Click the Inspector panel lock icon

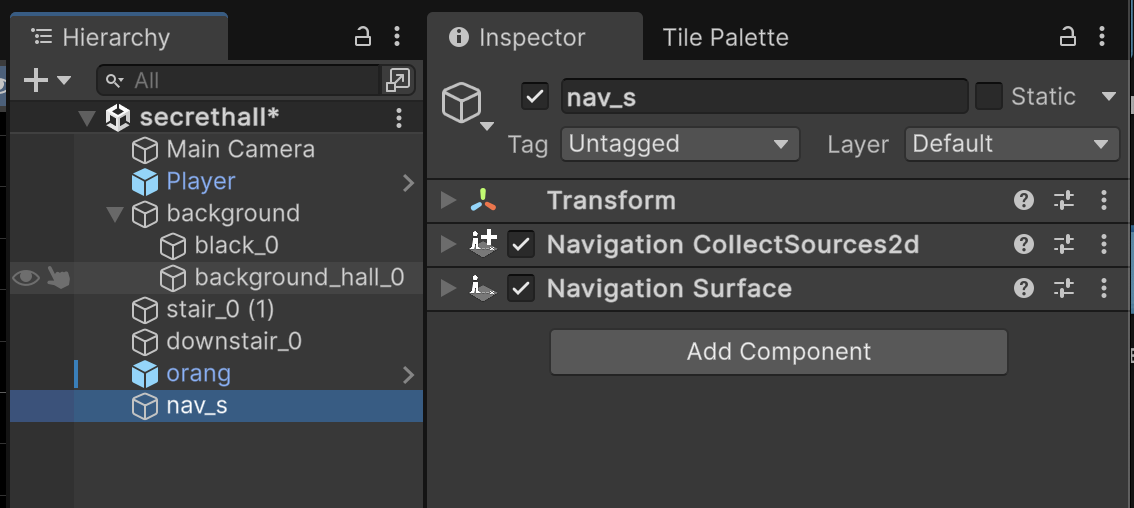1068,37
